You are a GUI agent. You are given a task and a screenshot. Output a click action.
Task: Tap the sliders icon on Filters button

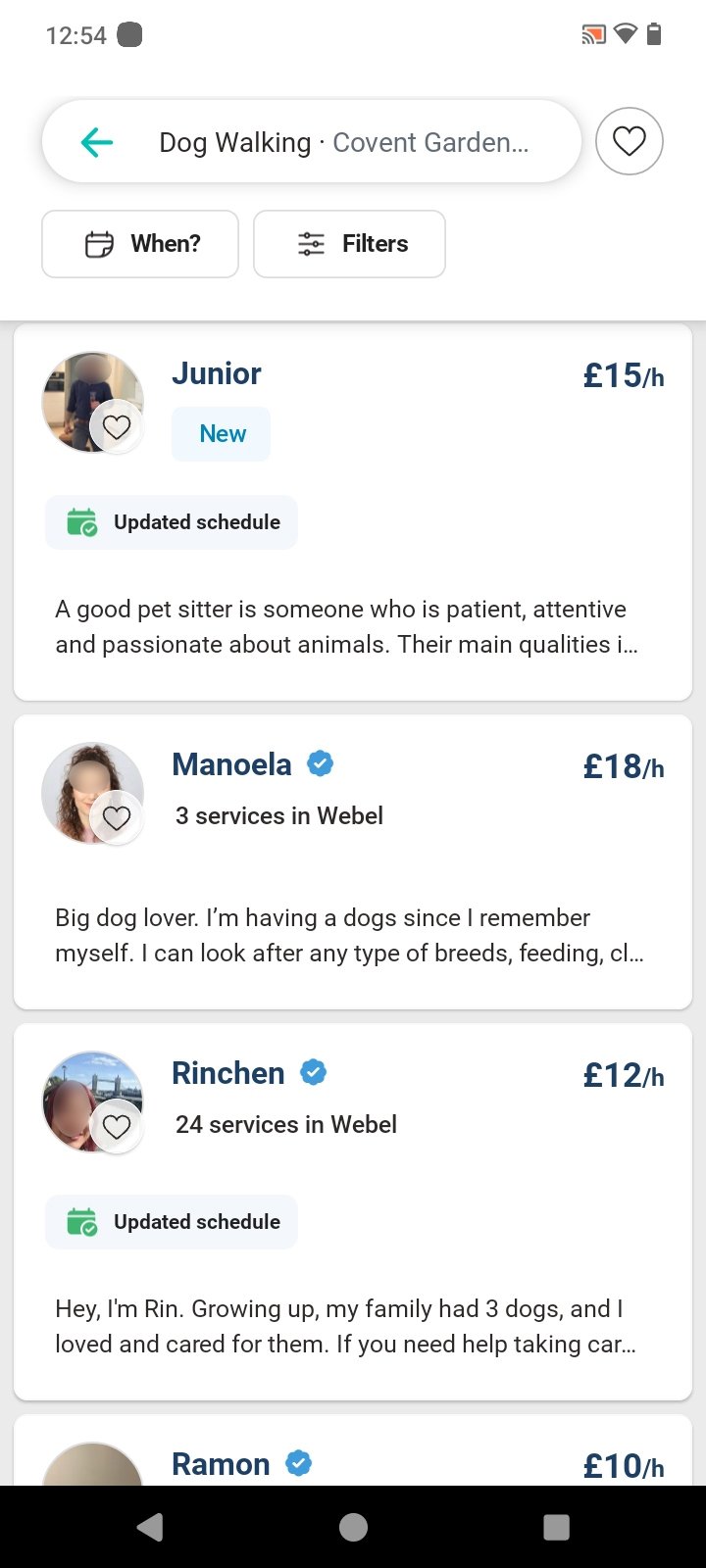[311, 244]
